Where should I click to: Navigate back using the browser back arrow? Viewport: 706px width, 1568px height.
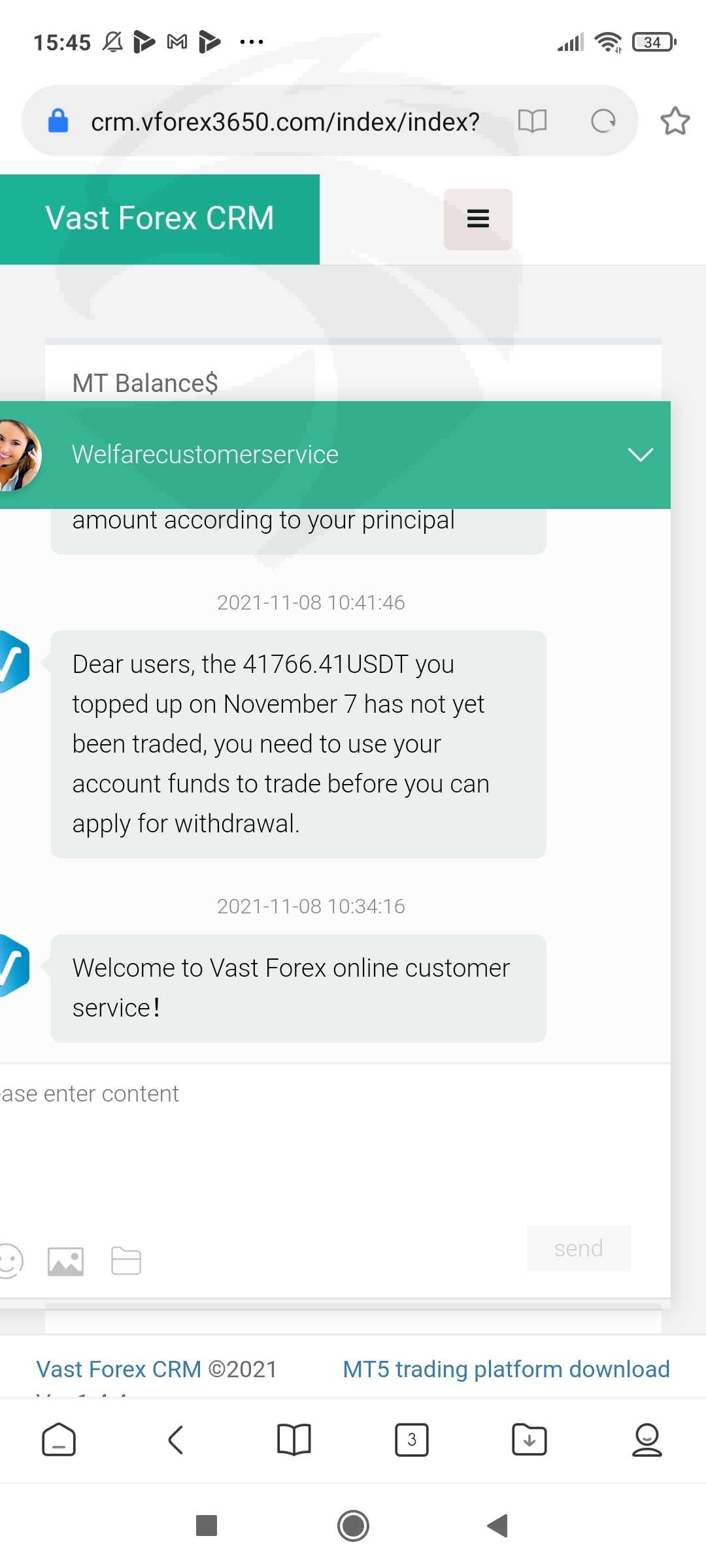[x=176, y=1439]
